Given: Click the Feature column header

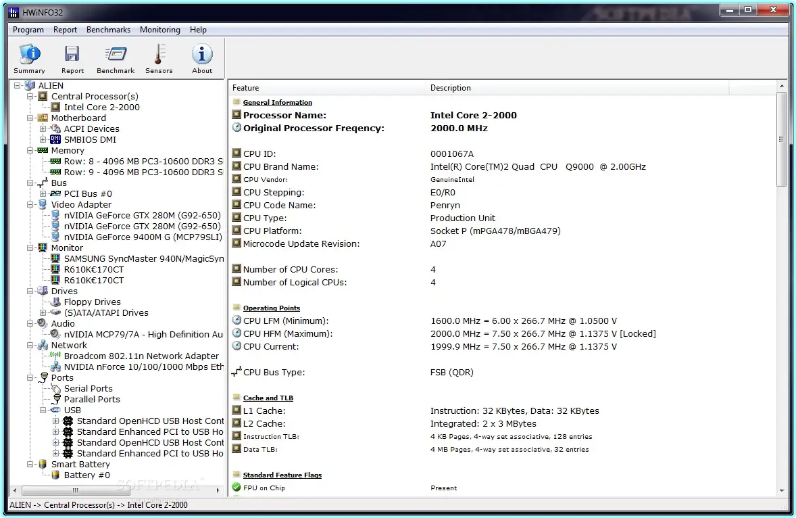Looking at the screenshot, I should click(328, 88).
